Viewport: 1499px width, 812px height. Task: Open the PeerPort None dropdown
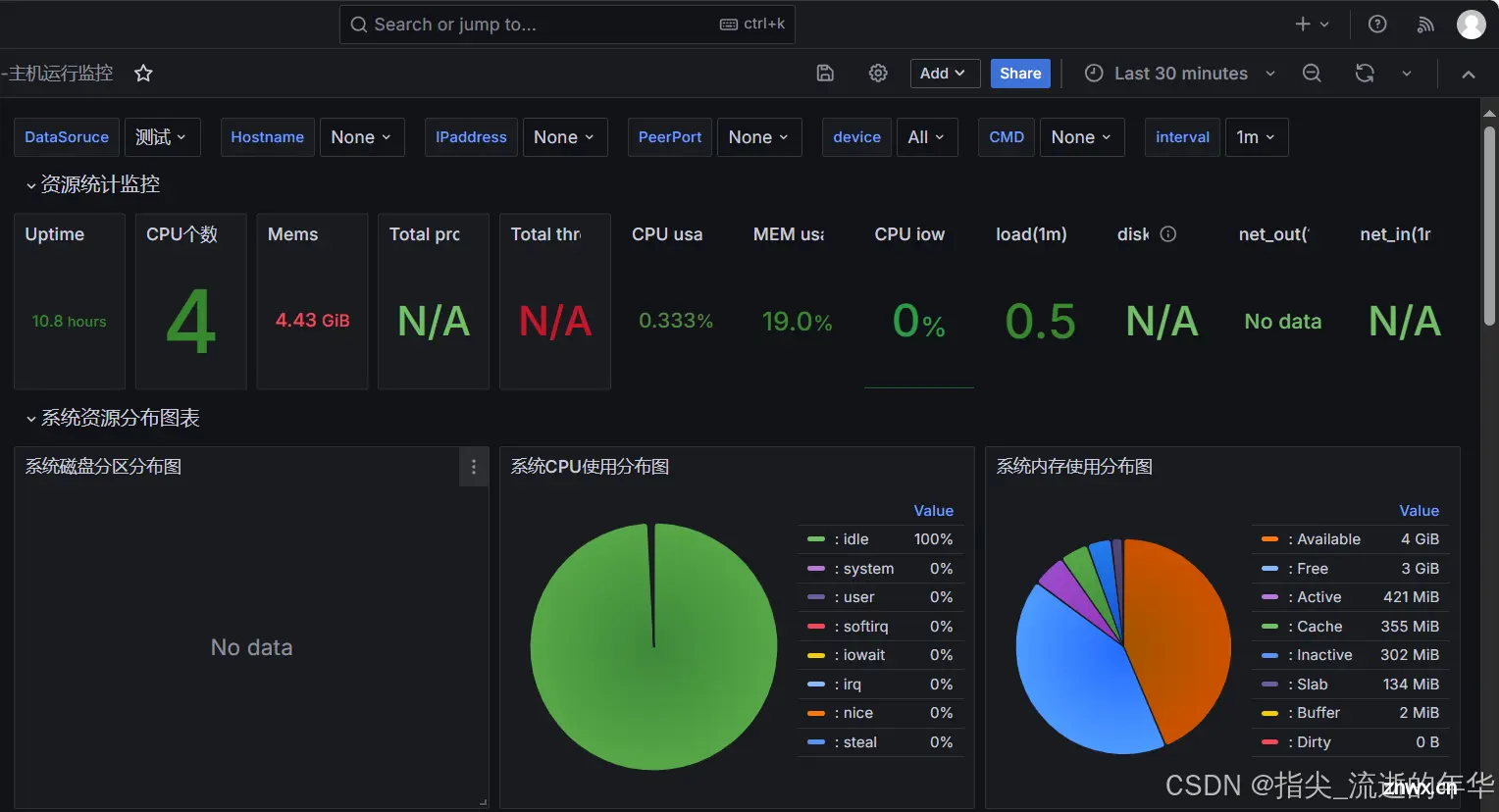click(x=759, y=137)
